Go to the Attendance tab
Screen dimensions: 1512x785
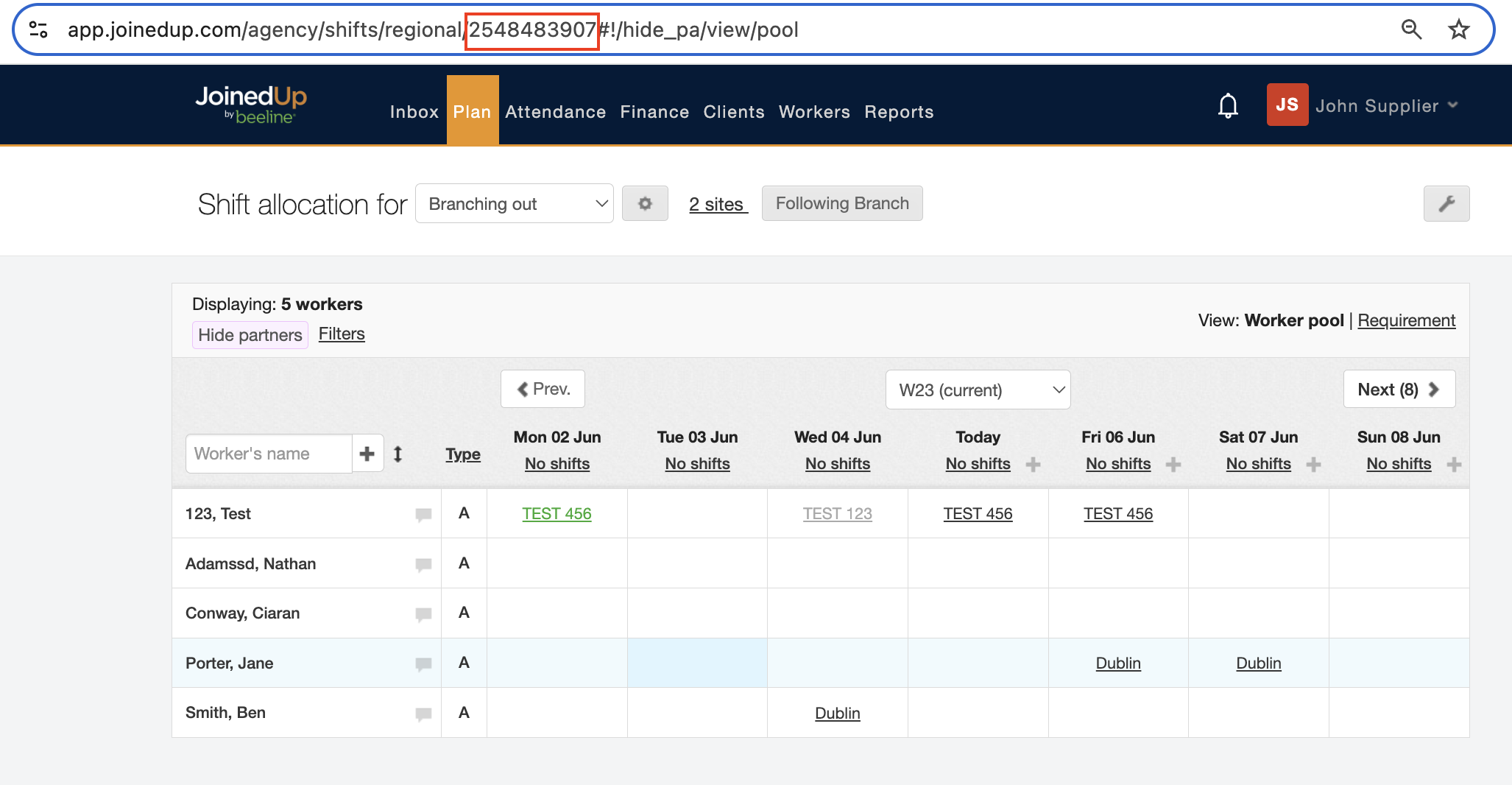click(555, 112)
